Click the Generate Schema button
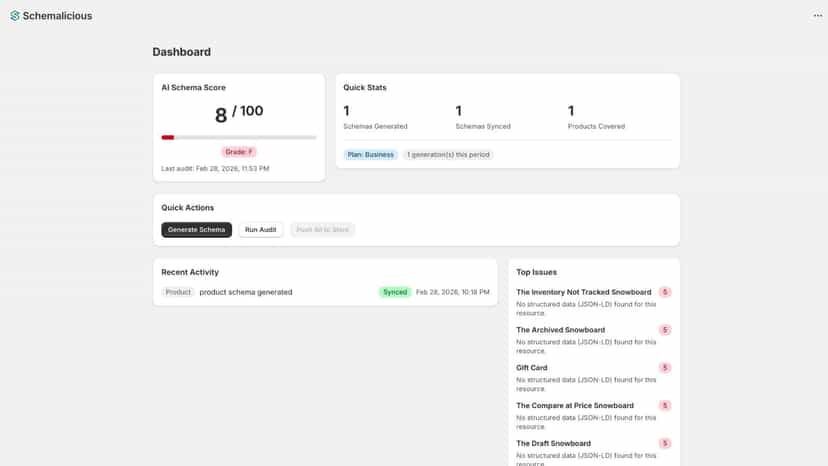Viewport: 828px width, 466px height. (196, 230)
